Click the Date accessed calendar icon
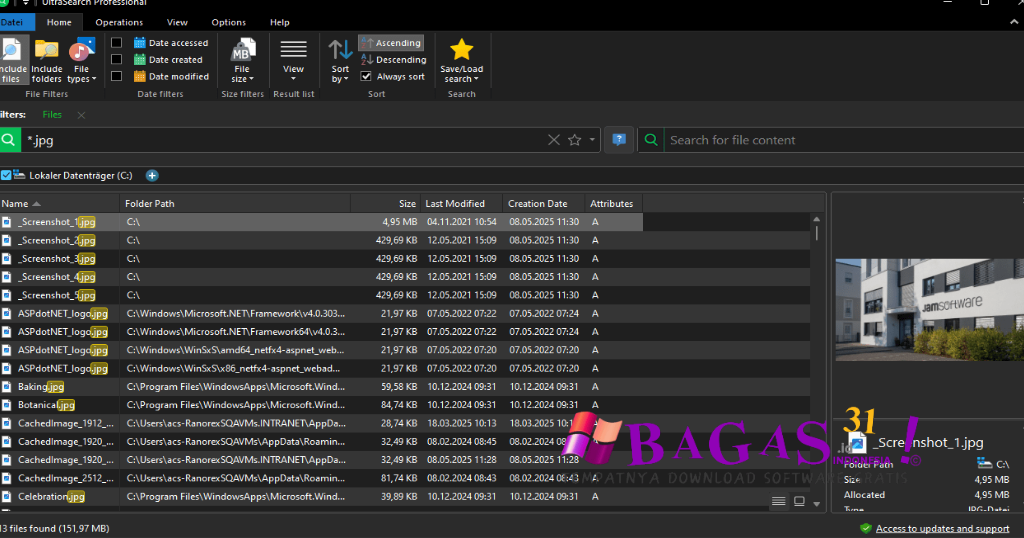The image size is (1024, 538). click(x=140, y=42)
